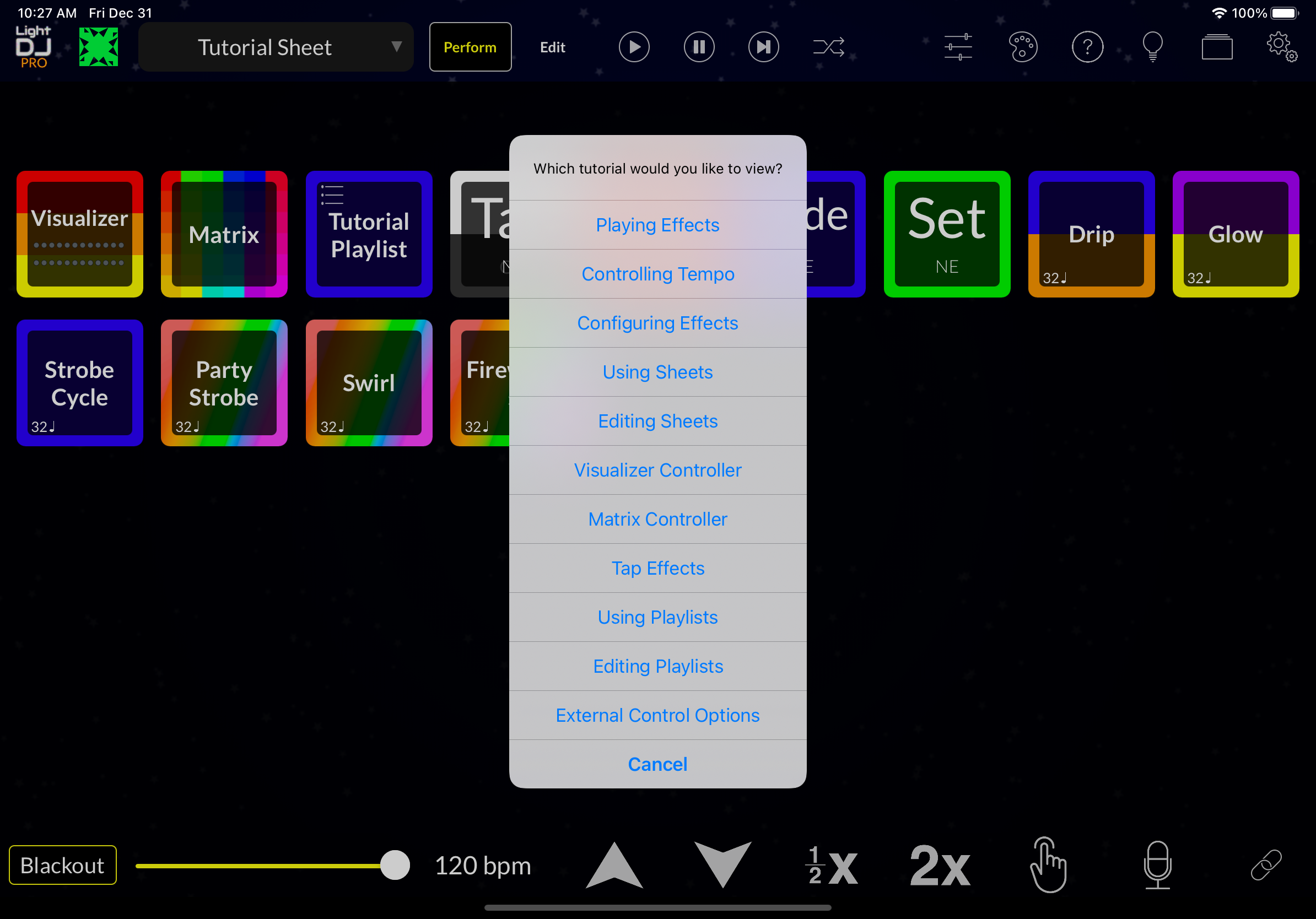Toggle the Blackout button
Viewport: 1316px width, 919px height.
62,865
